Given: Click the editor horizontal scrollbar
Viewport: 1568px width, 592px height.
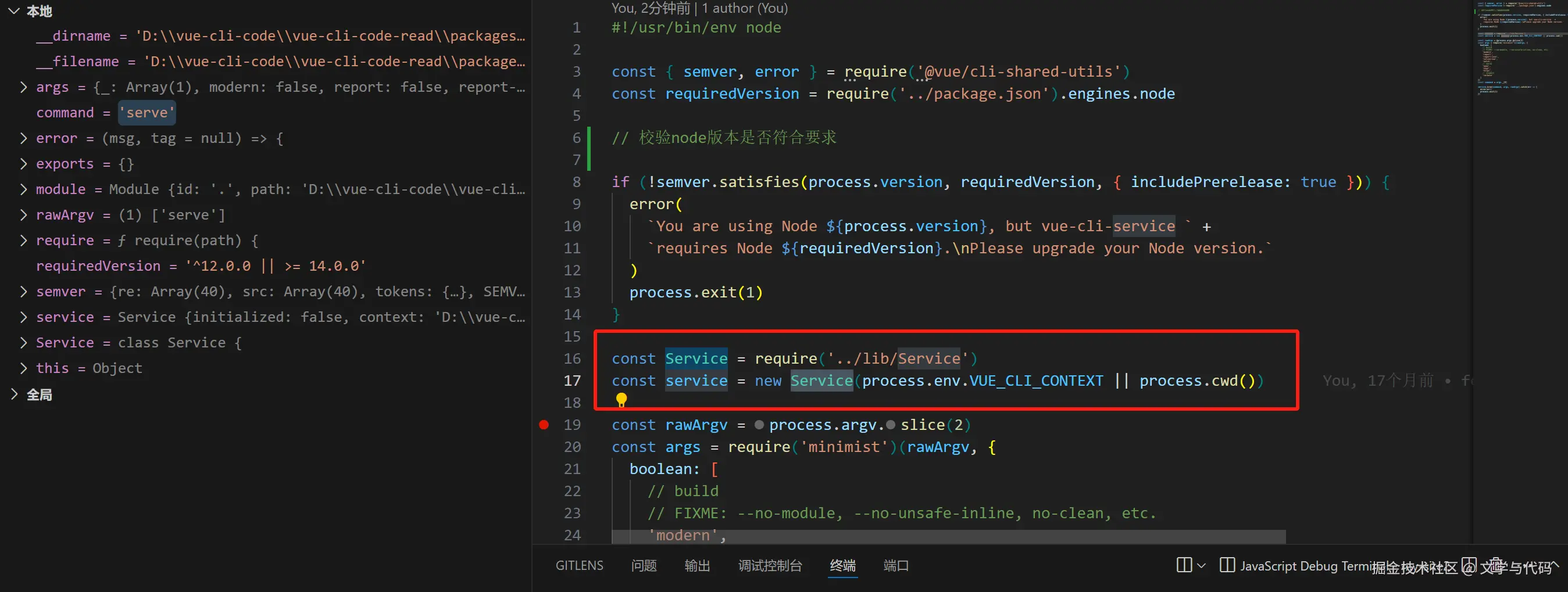Looking at the screenshot, I should click(948, 537).
